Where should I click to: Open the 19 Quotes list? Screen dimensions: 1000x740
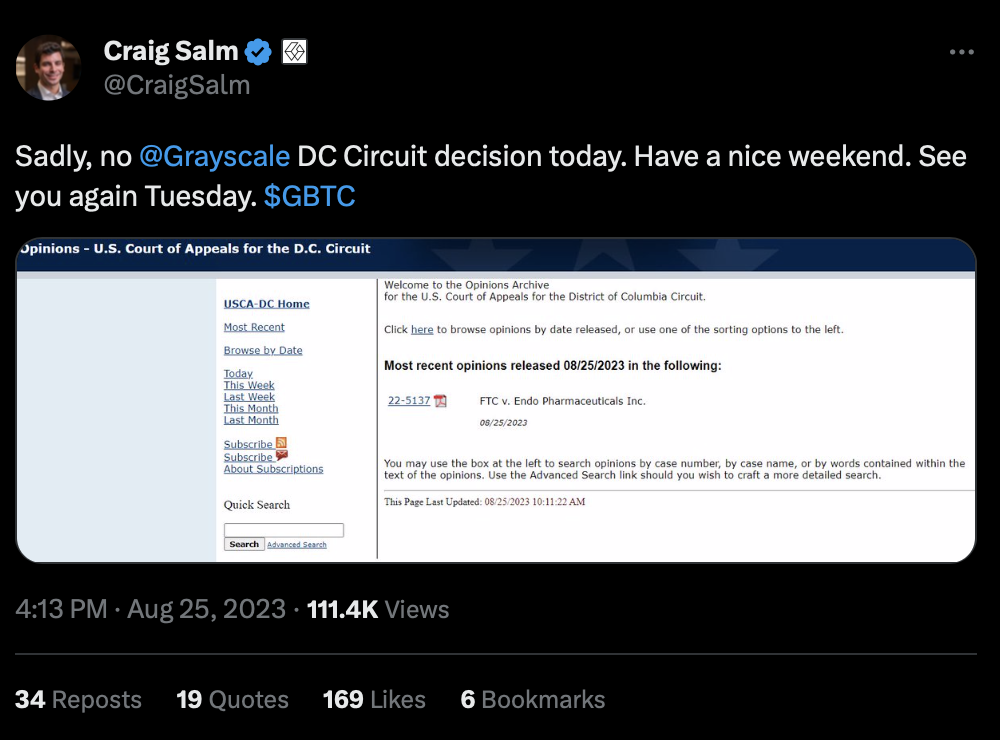232,700
